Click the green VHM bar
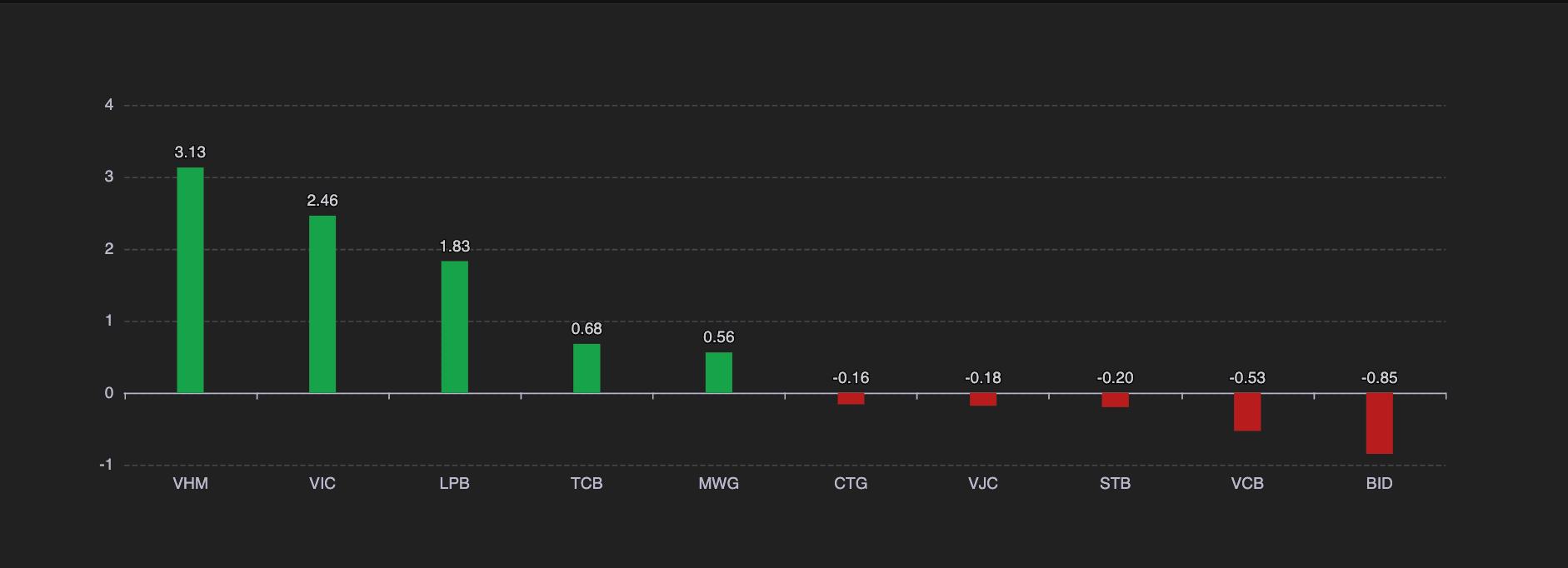The image size is (1568, 568). pyautogui.click(x=190, y=280)
